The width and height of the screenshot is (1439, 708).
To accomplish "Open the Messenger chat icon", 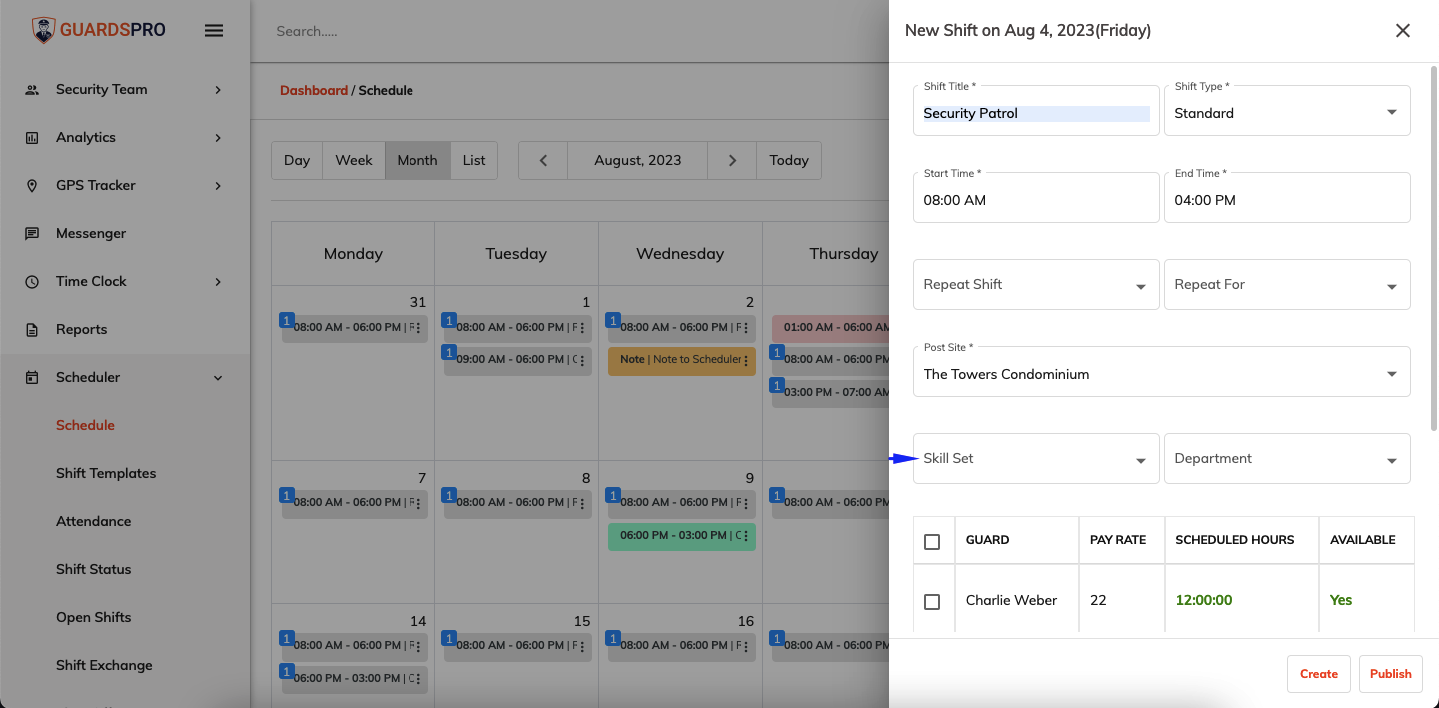I will click(x=32, y=233).
